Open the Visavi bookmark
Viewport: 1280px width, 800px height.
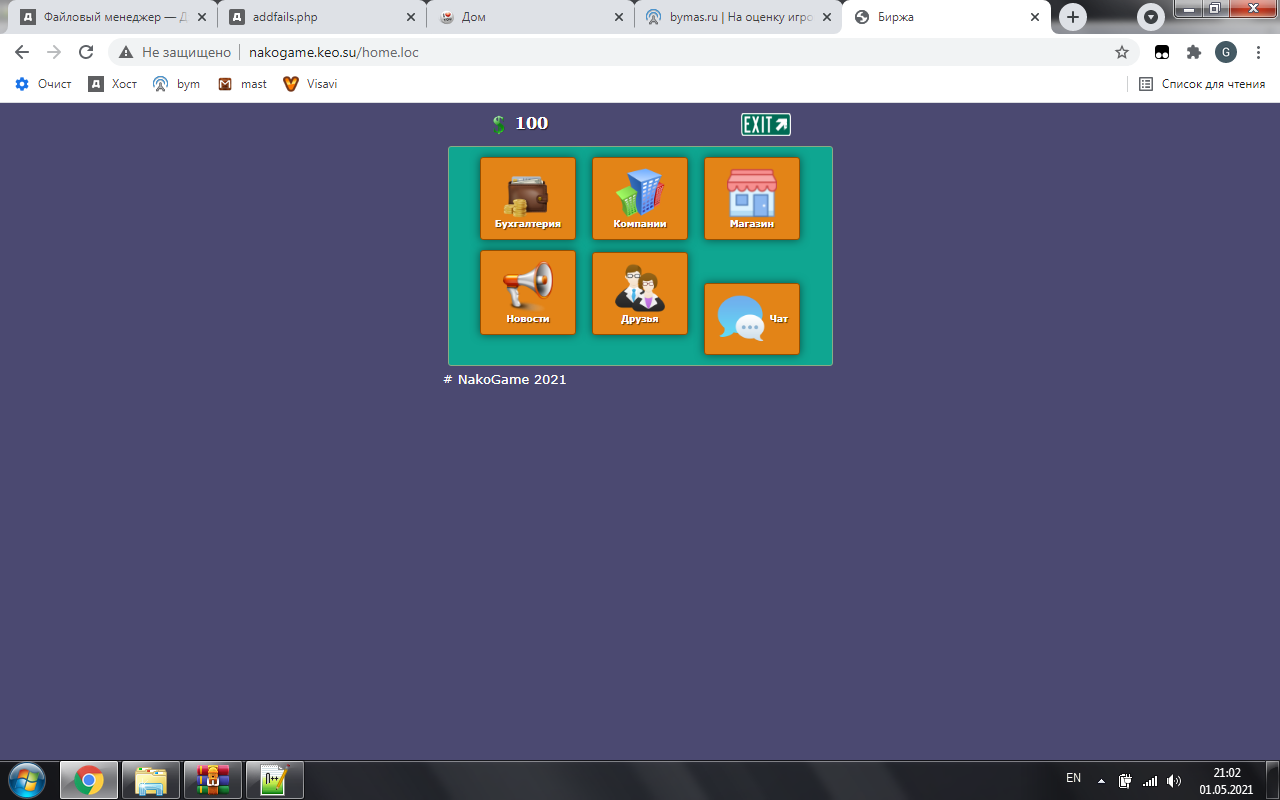click(310, 84)
